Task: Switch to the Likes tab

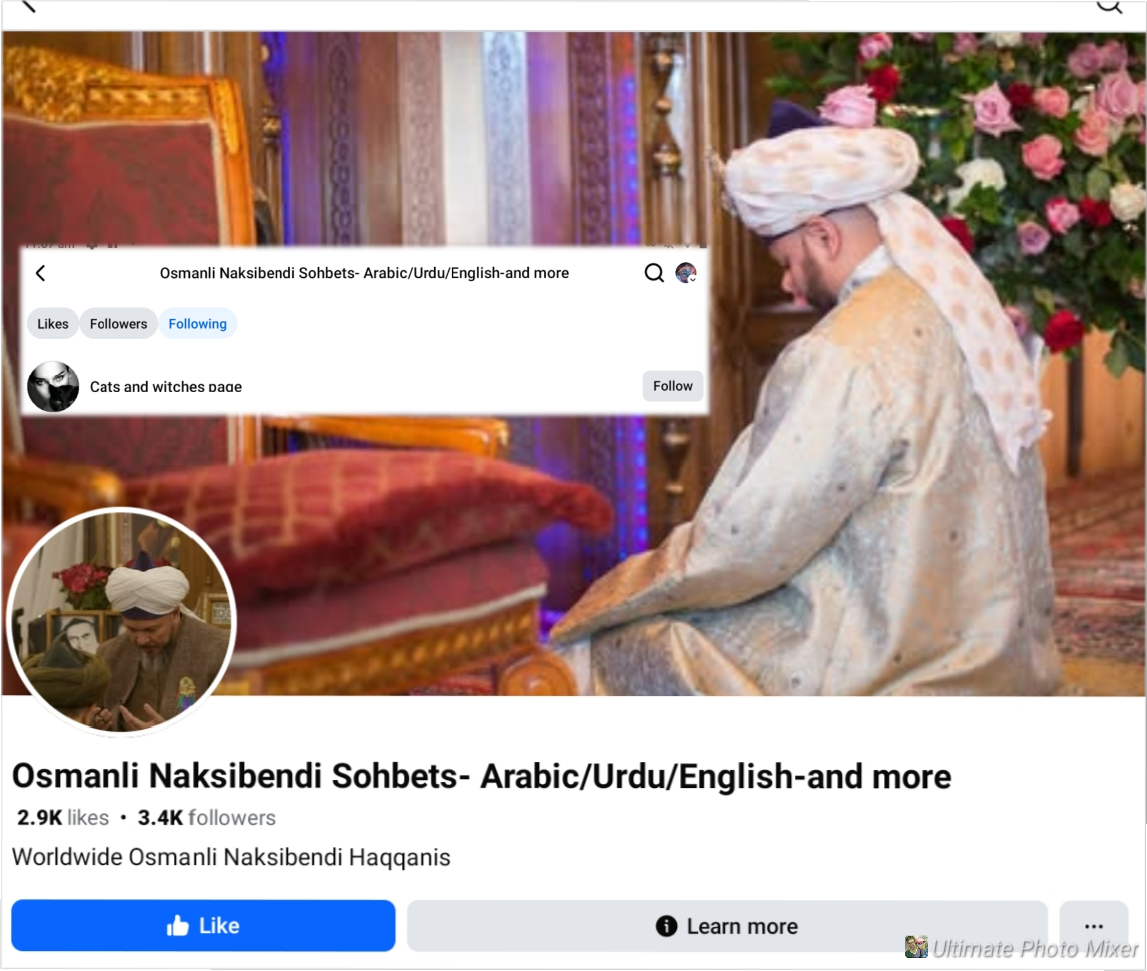Action: click(53, 323)
